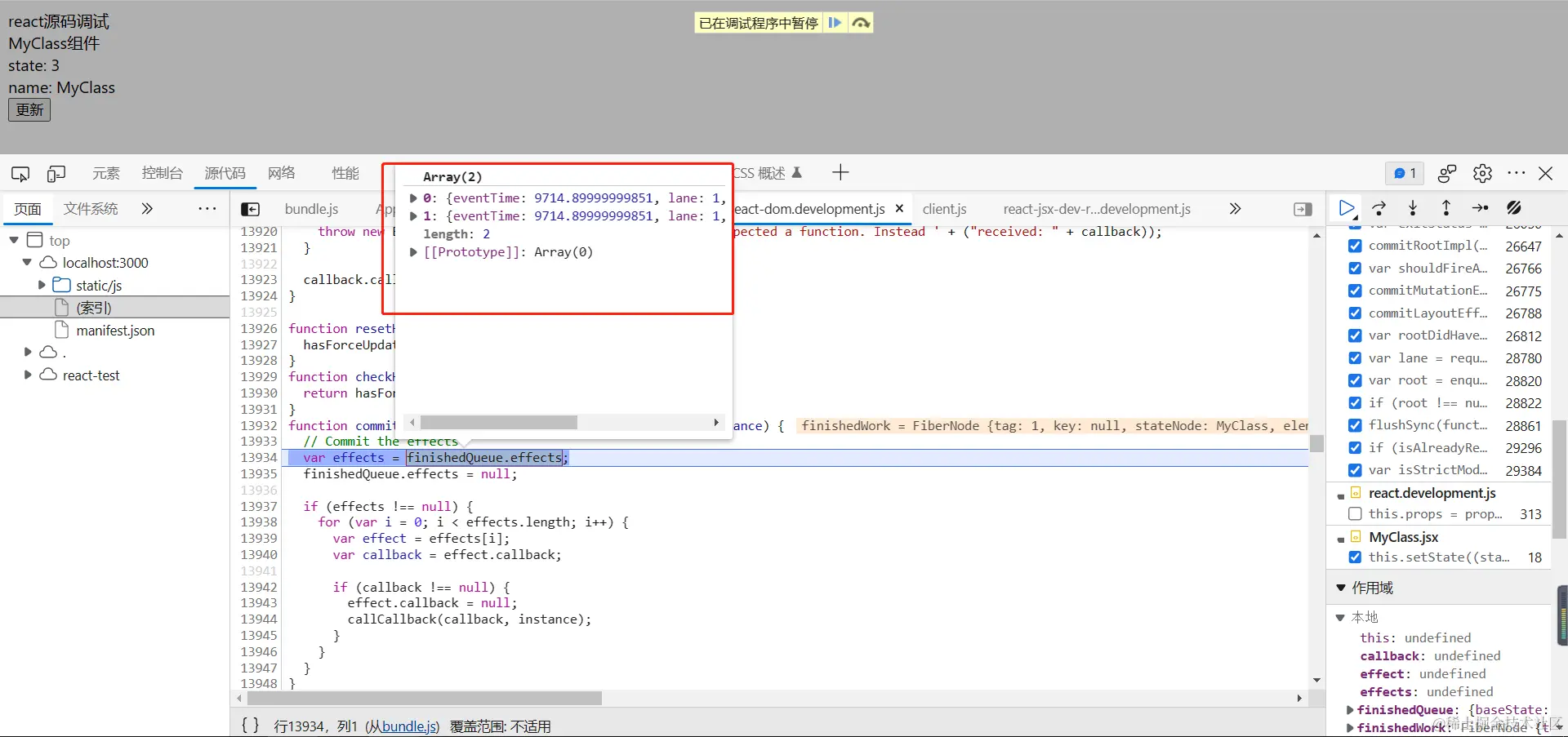Viewport: 1568px width, 737px height.
Task: Collapse the top tree node
Action: 14,240
